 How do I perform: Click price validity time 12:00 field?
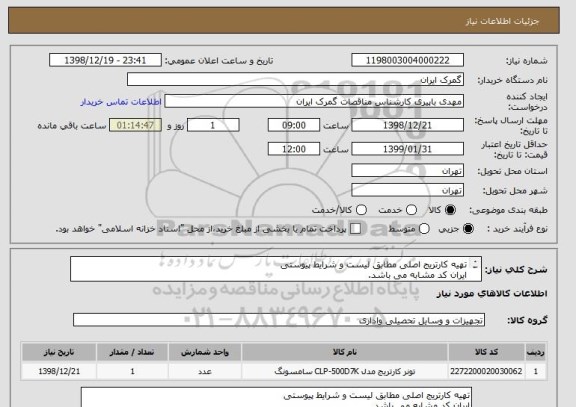point(294,149)
